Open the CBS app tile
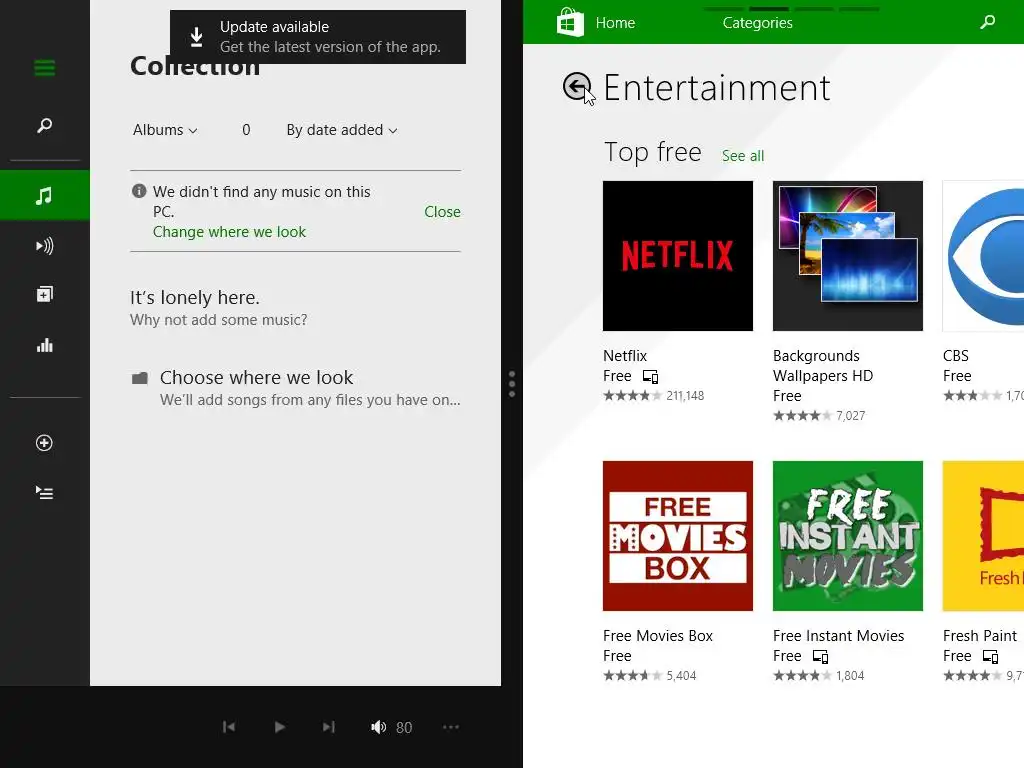The width and height of the screenshot is (1024, 768). point(983,256)
